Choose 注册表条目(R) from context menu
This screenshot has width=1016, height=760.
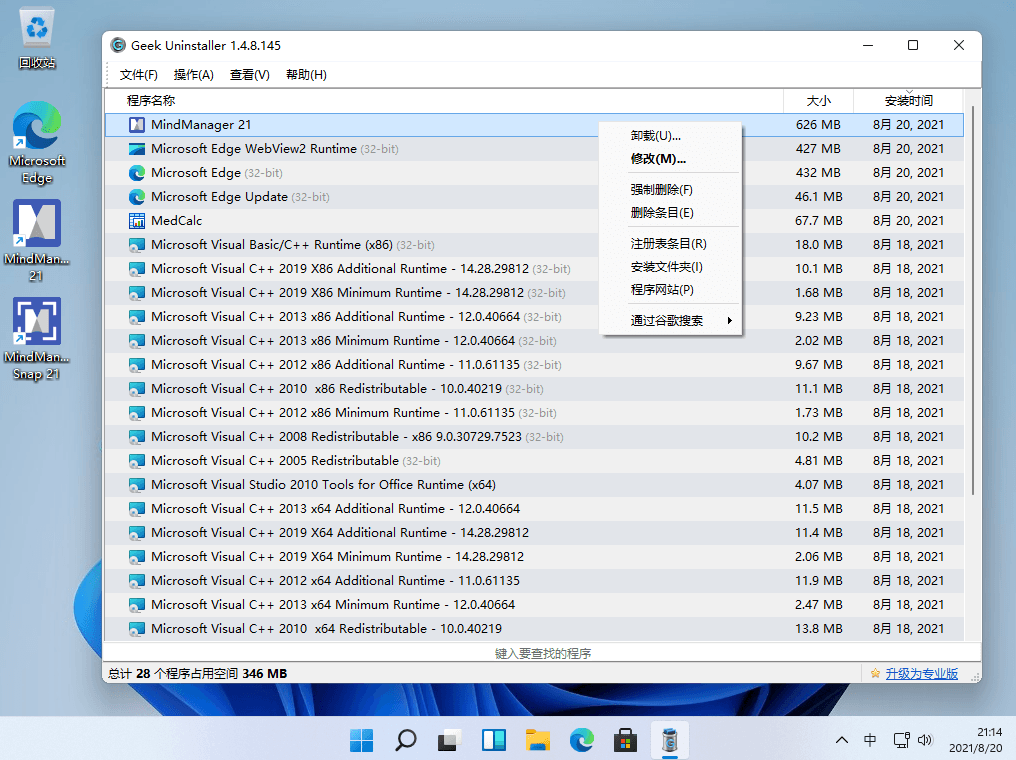click(x=670, y=244)
